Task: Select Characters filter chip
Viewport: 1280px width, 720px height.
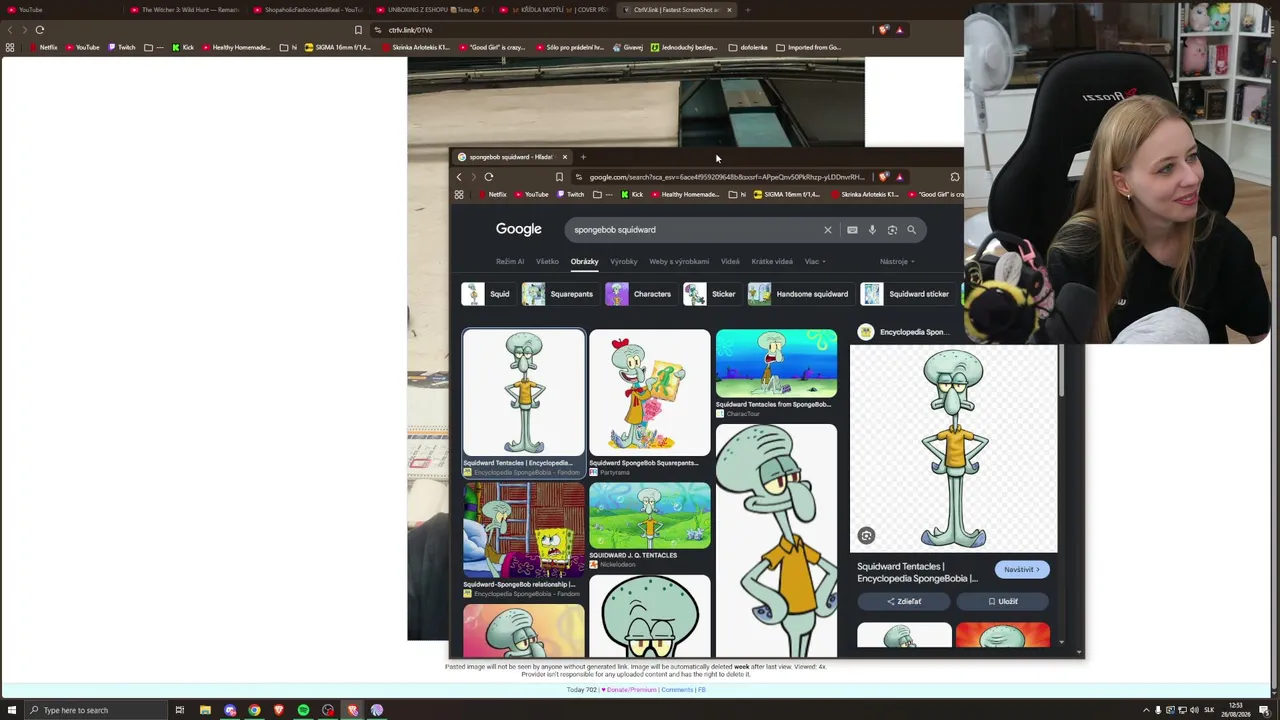Action: coord(639,294)
